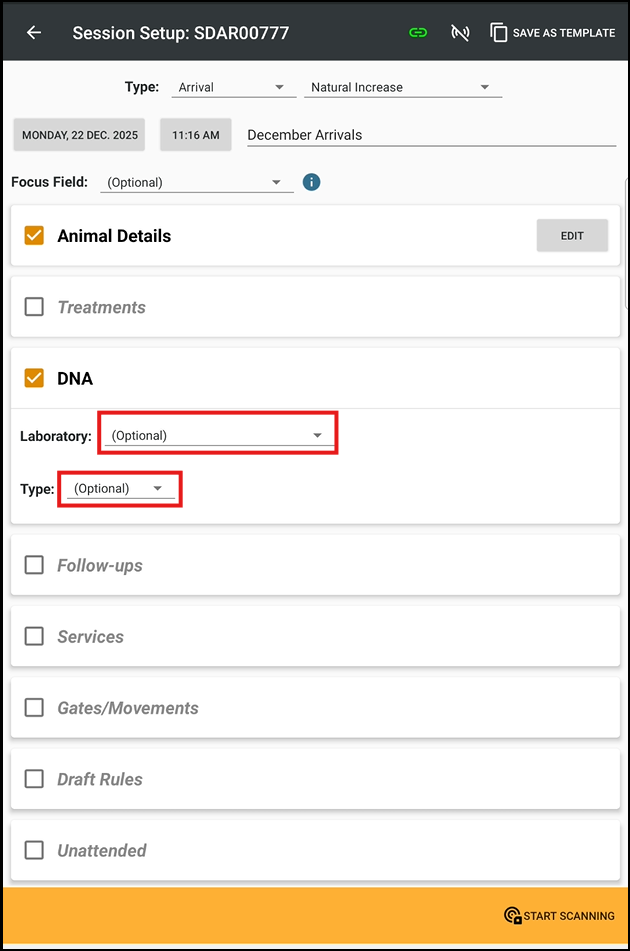Click the Start Scanning icon
The image size is (630, 951).
click(513, 915)
